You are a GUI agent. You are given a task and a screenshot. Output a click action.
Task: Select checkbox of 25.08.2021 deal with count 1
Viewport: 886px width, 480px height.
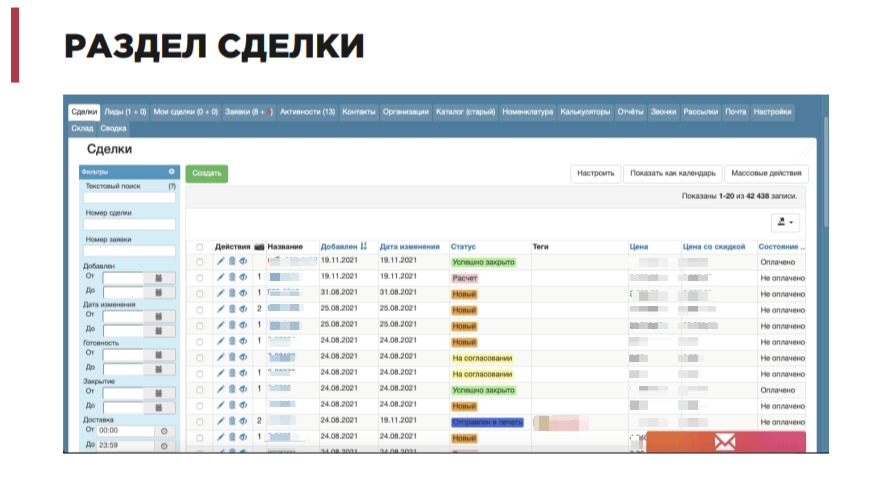(x=199, y=326)
